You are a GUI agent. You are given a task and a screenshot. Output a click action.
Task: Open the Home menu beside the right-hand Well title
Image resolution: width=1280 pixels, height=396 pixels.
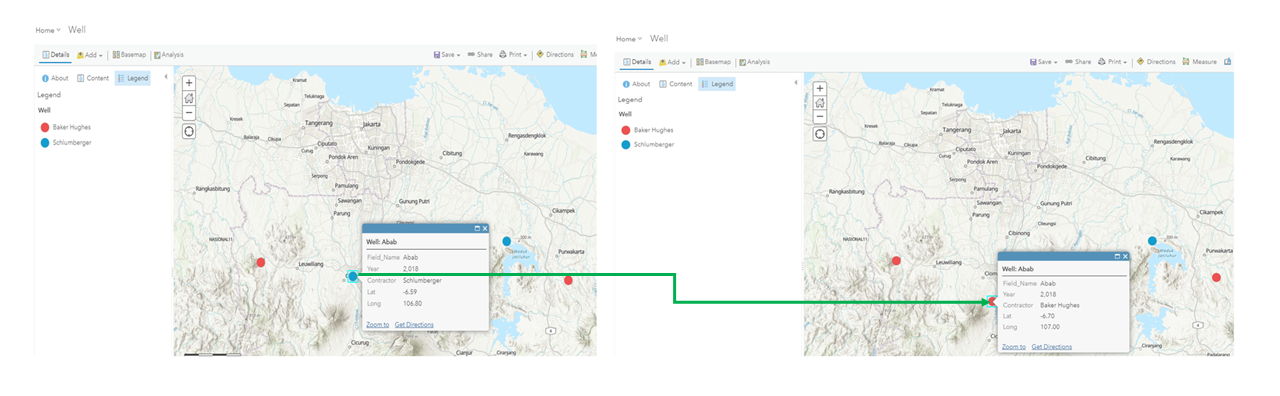[629, 39]
